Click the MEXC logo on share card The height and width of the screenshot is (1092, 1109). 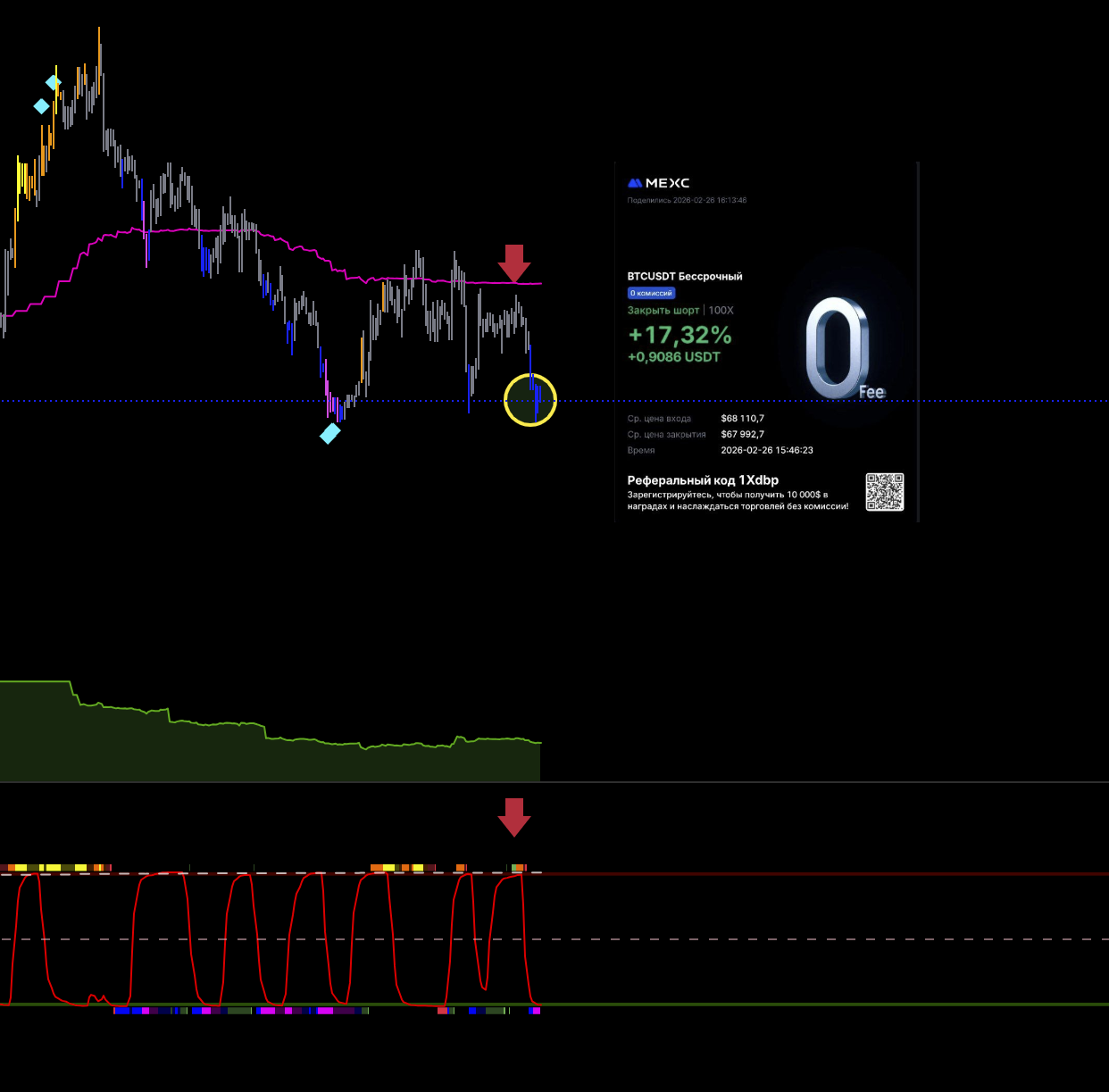click(x=658, y=183)
